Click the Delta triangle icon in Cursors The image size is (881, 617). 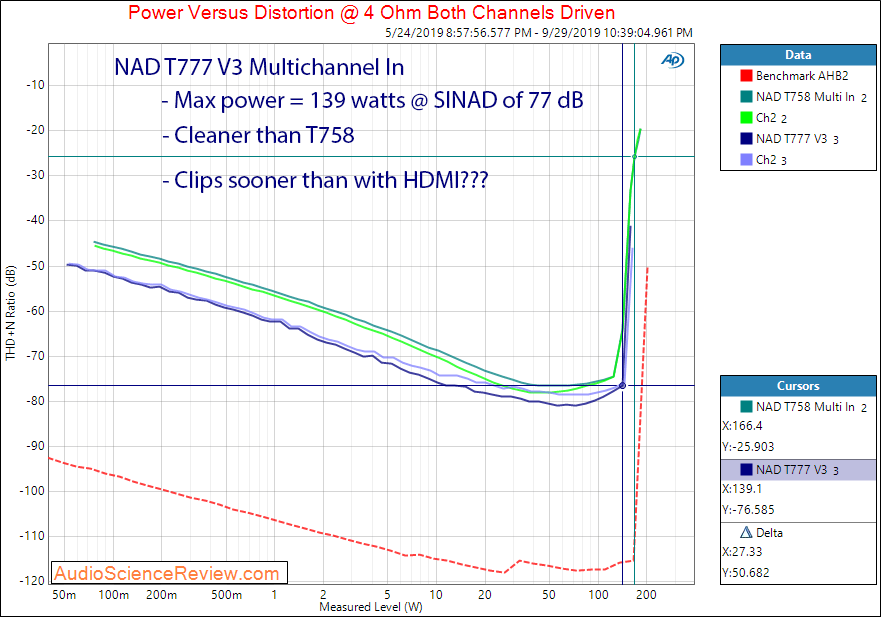[746, 533]
